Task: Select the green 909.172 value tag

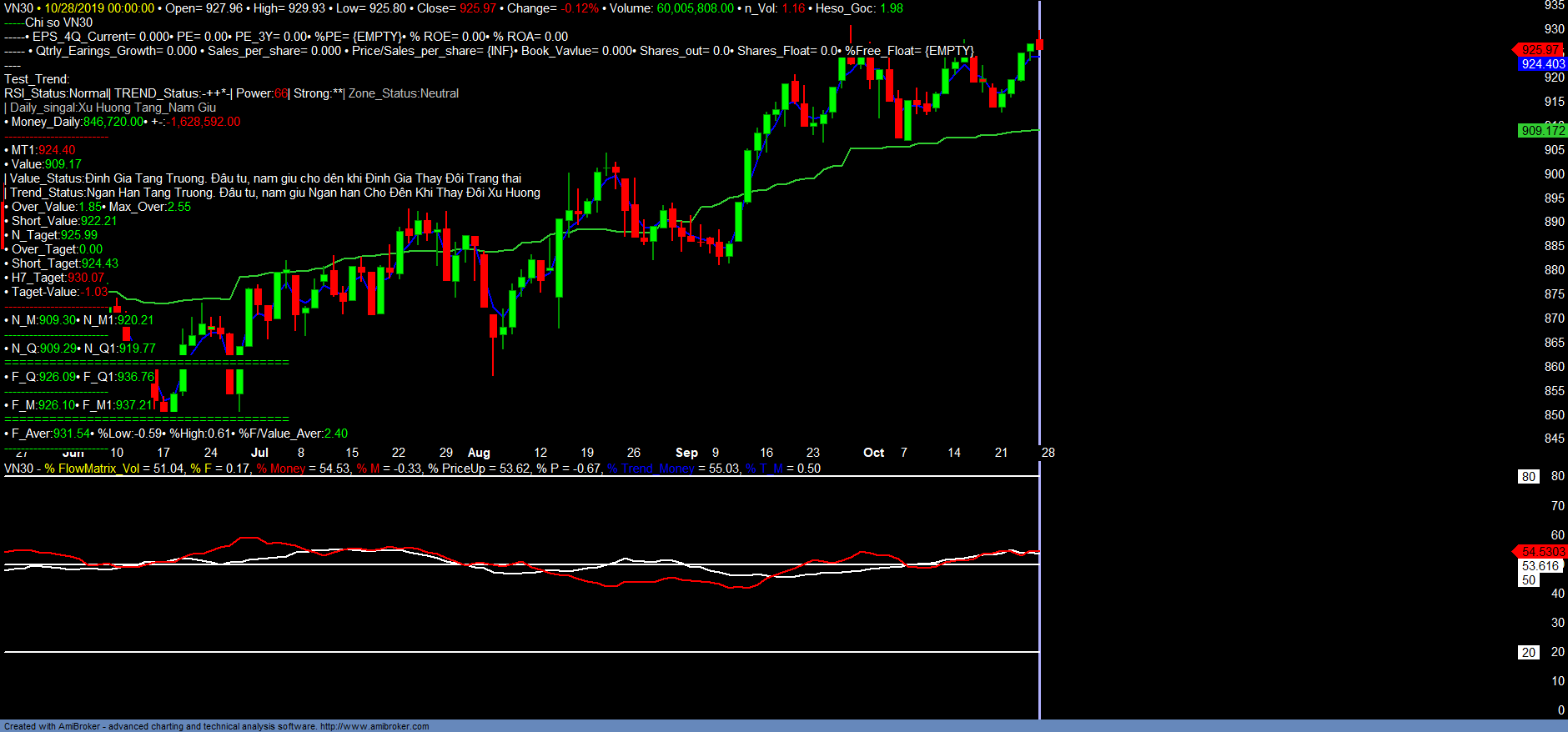Action: point(1542,130)
